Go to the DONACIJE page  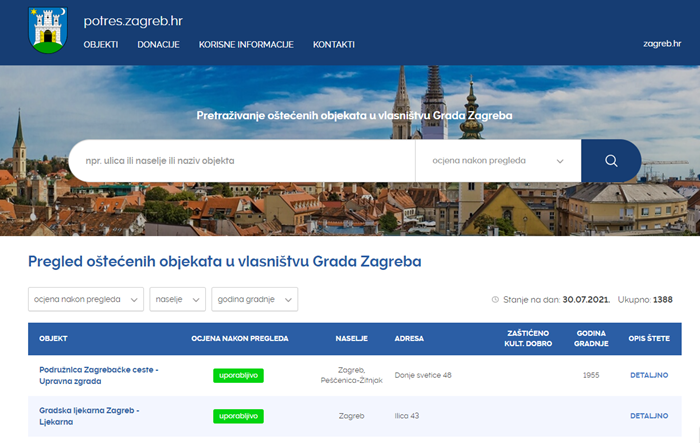point(158,45)
